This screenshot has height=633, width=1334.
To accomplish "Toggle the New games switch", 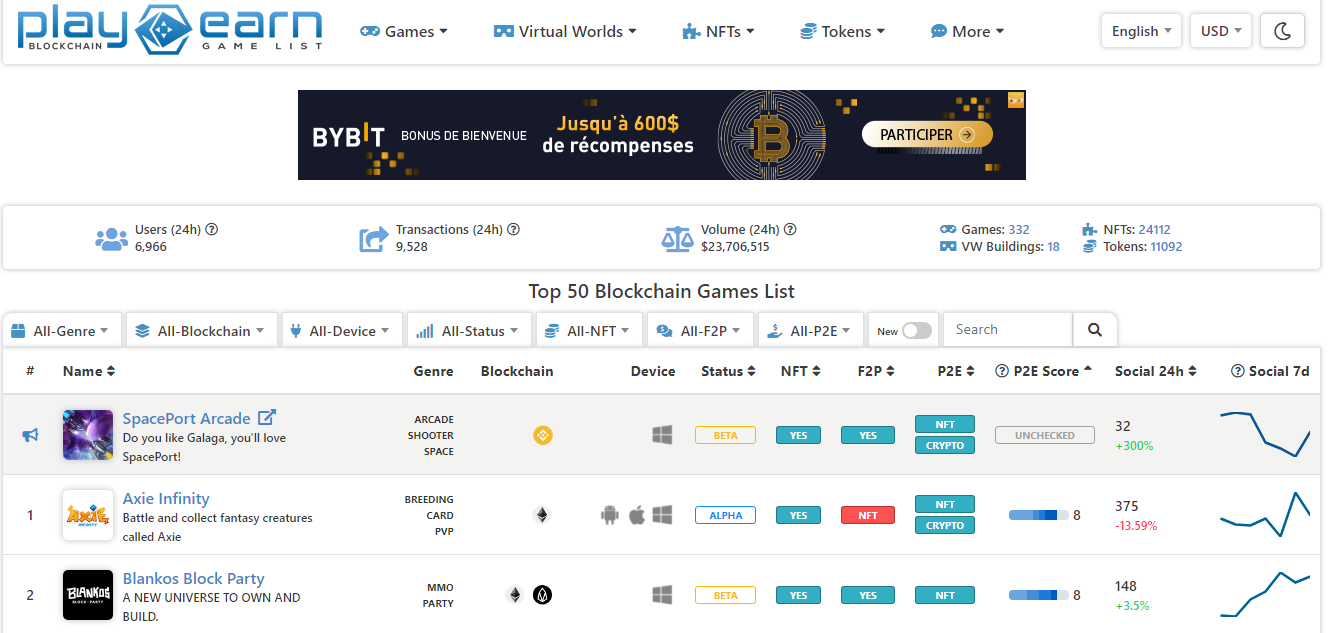I will pos(916,331).
